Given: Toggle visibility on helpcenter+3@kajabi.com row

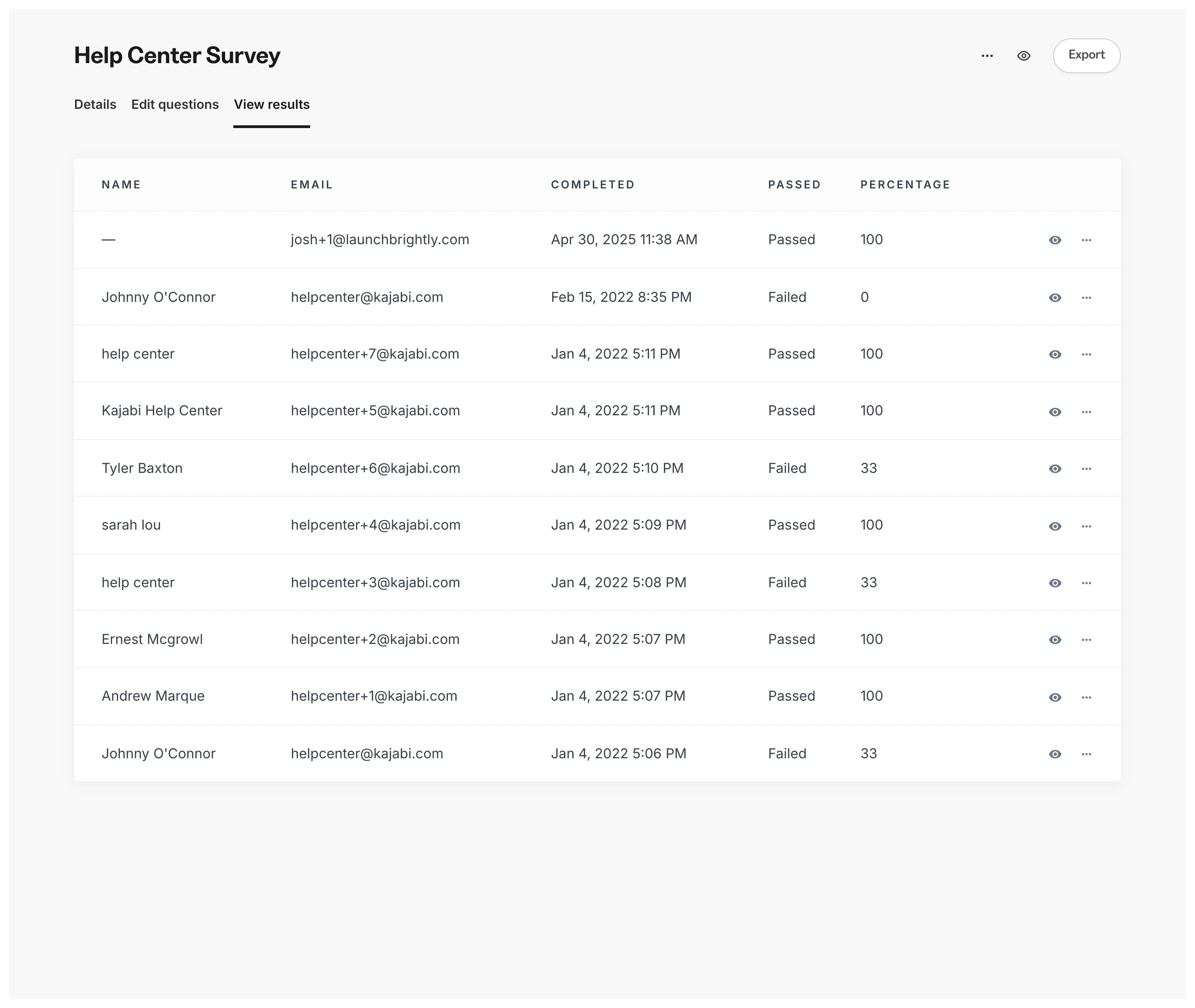Looking at the screenshot, I should click(1055, 582).
